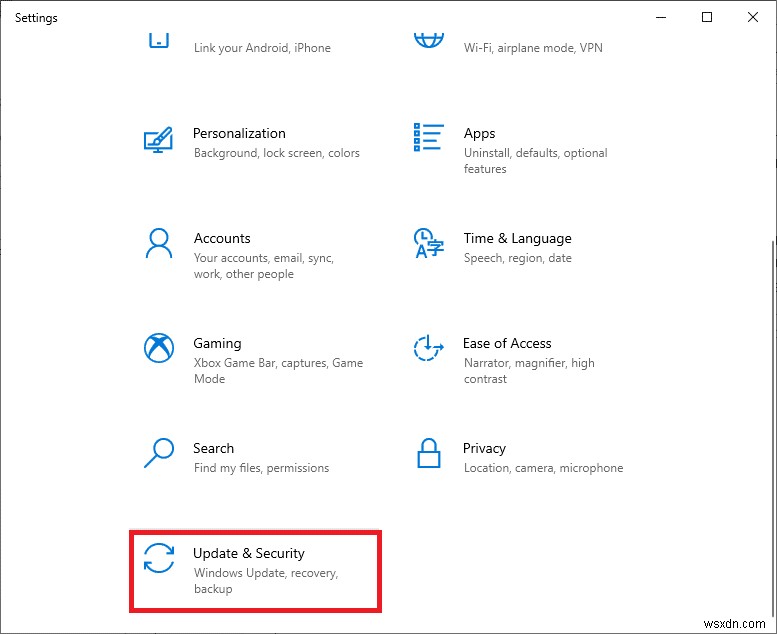Open the Gaming category title
Viewport: 777px width, 634px height.
[217, 343]
